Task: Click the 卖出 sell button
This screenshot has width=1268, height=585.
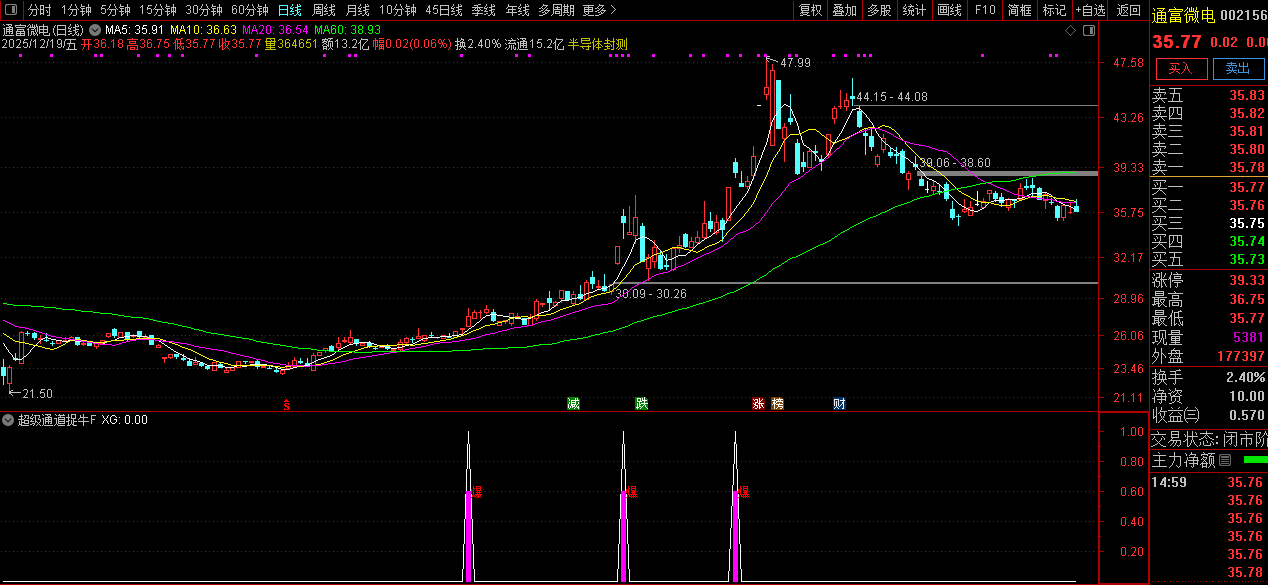Action: 1238,68
